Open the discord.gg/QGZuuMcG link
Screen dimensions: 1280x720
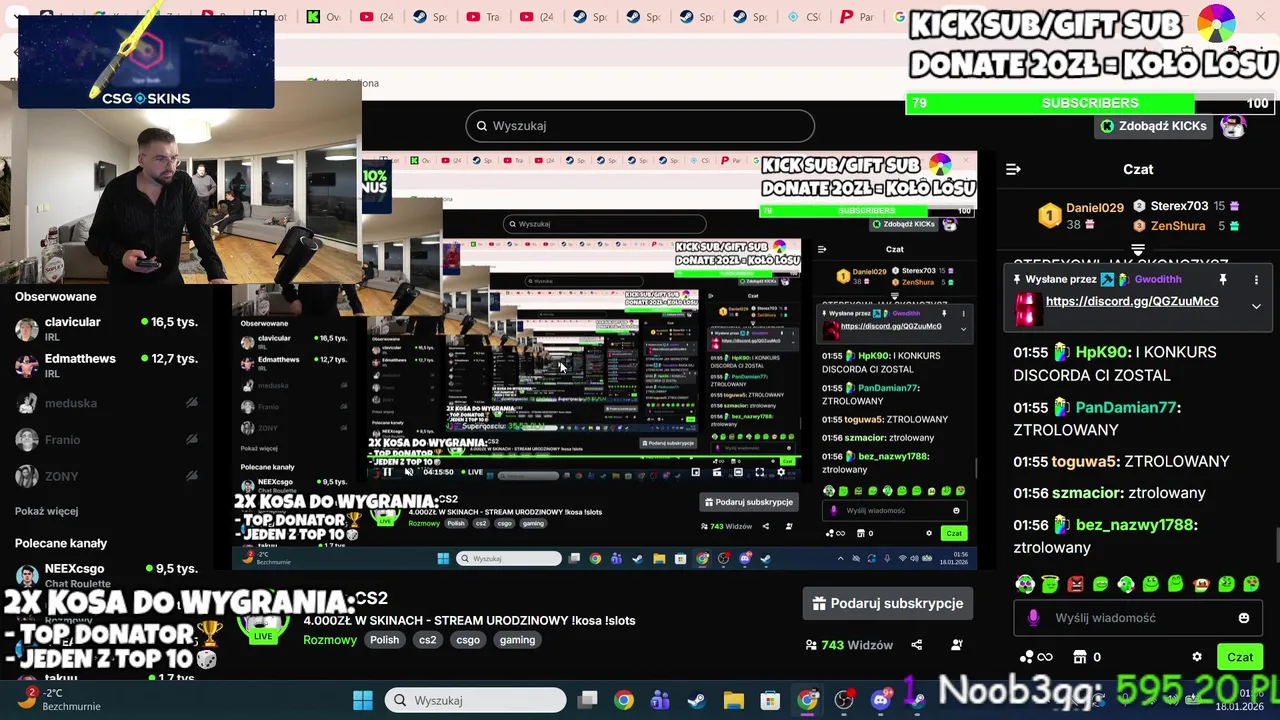pyautogui.click(x=1132, y=301)
